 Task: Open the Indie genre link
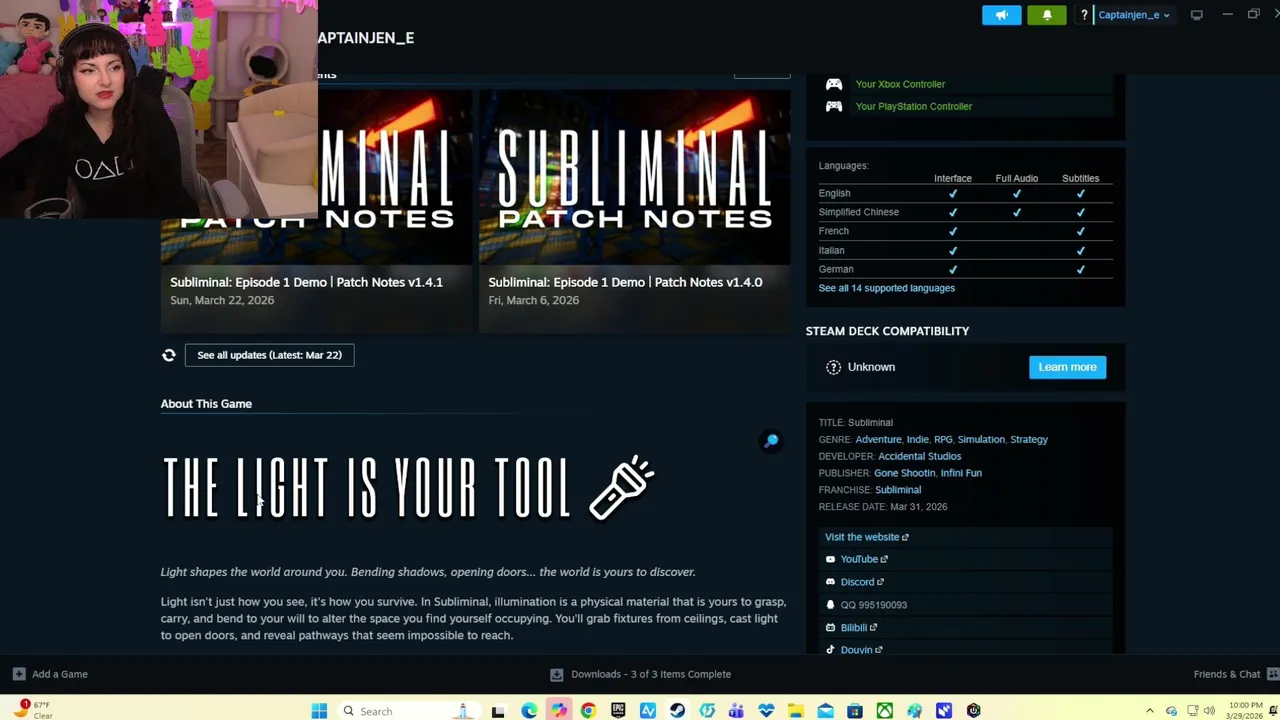pyautogui.click(x=917, y=439)
